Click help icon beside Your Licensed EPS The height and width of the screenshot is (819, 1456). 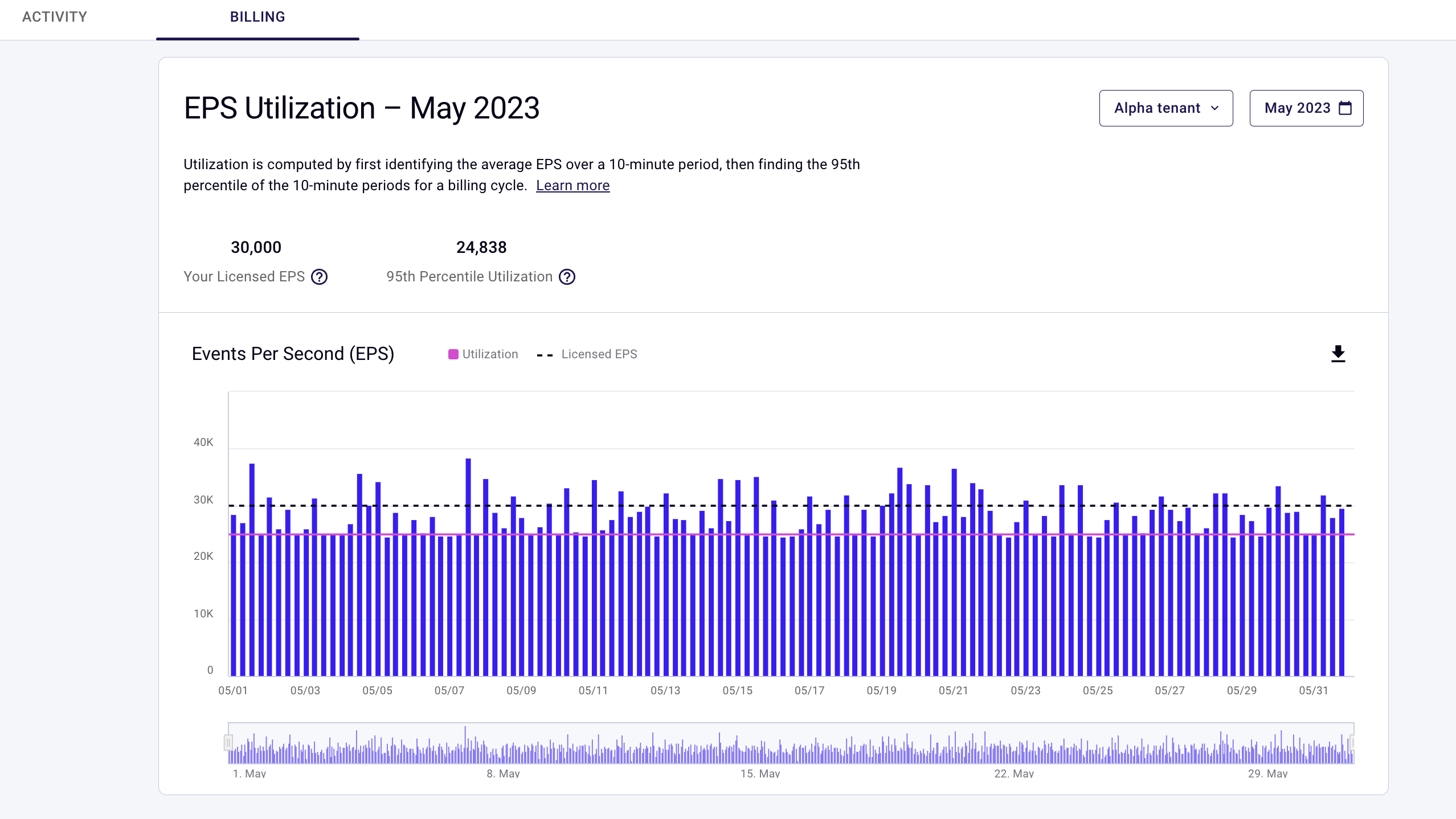coord(319,277)
